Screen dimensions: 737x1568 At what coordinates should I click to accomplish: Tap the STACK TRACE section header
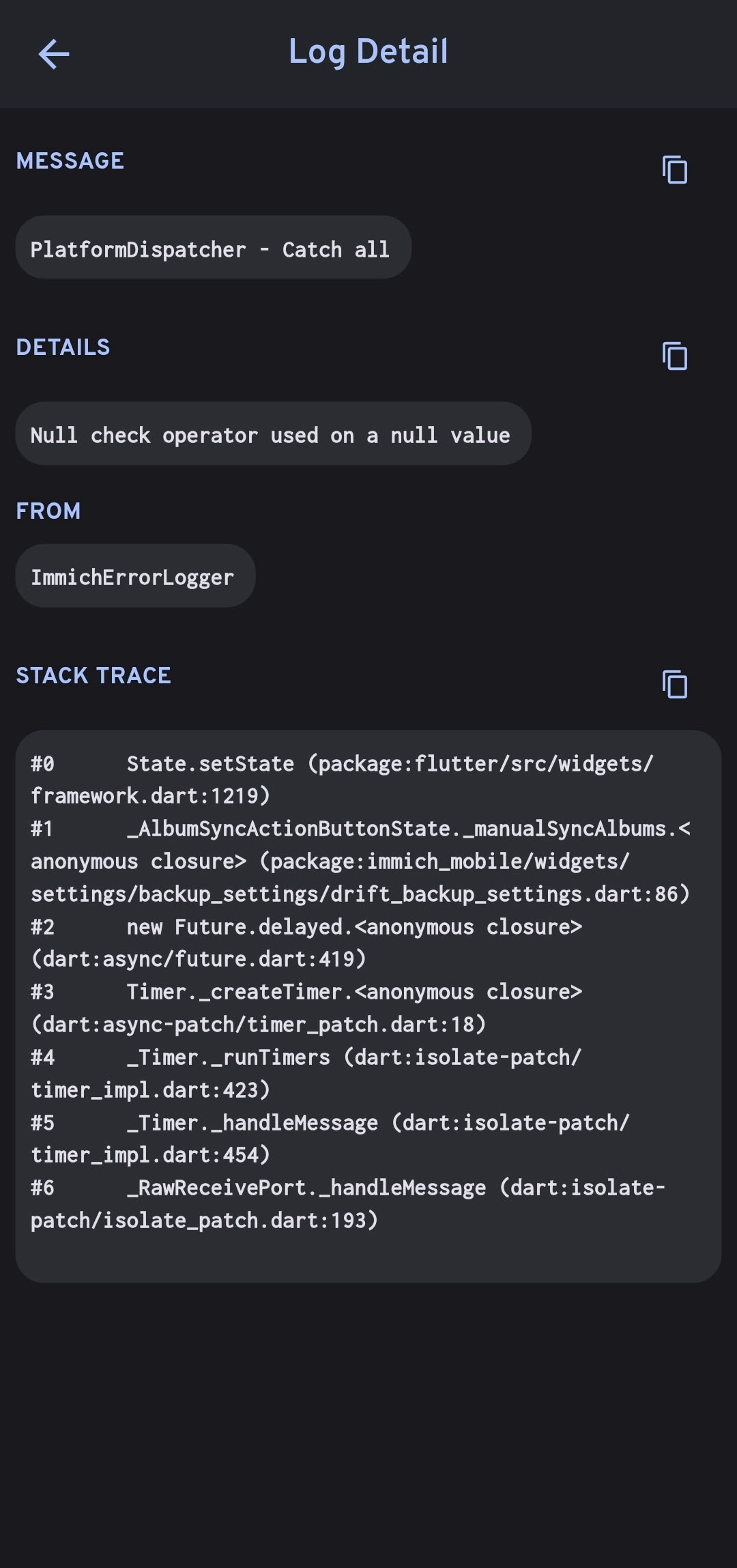point(93,676)
